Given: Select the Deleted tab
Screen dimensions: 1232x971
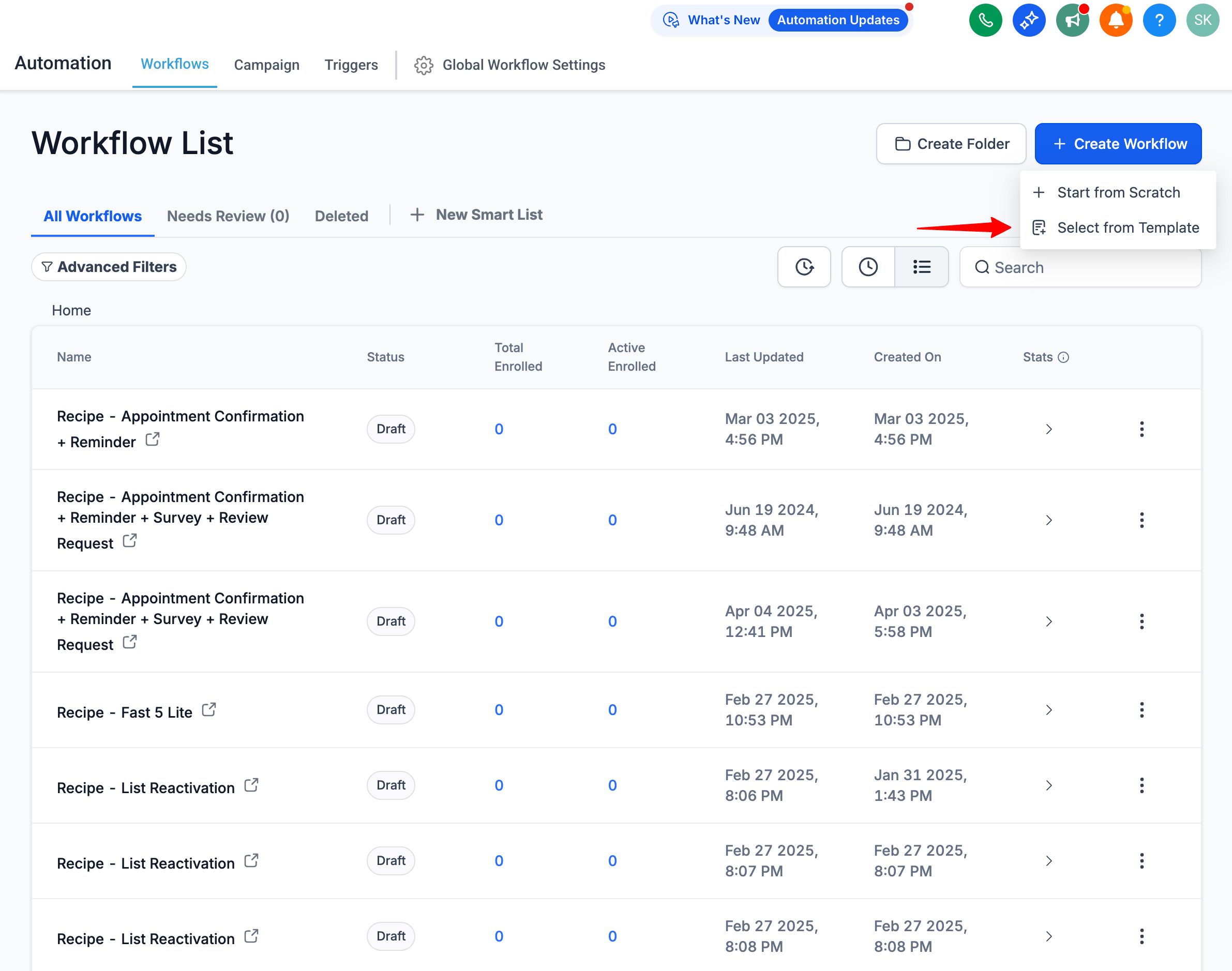Looking at the screenshot, I should pyautogui.click(x=341, y=216).
